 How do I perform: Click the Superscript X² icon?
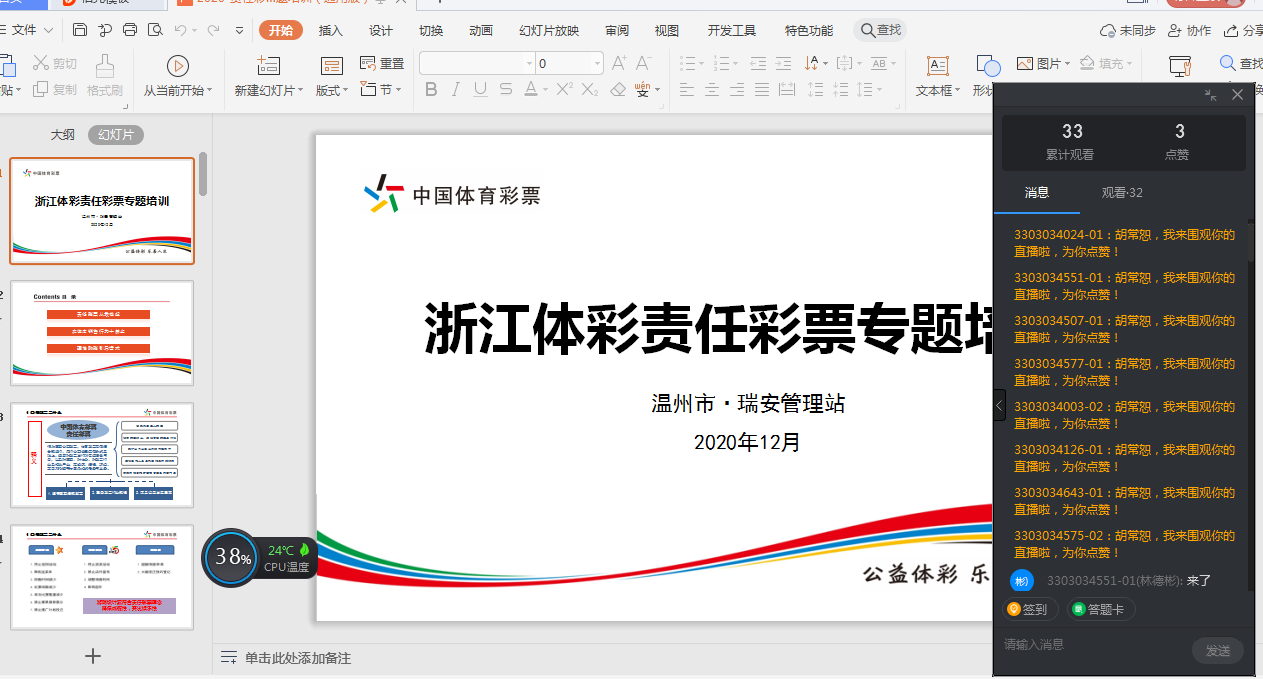(564, 89)
